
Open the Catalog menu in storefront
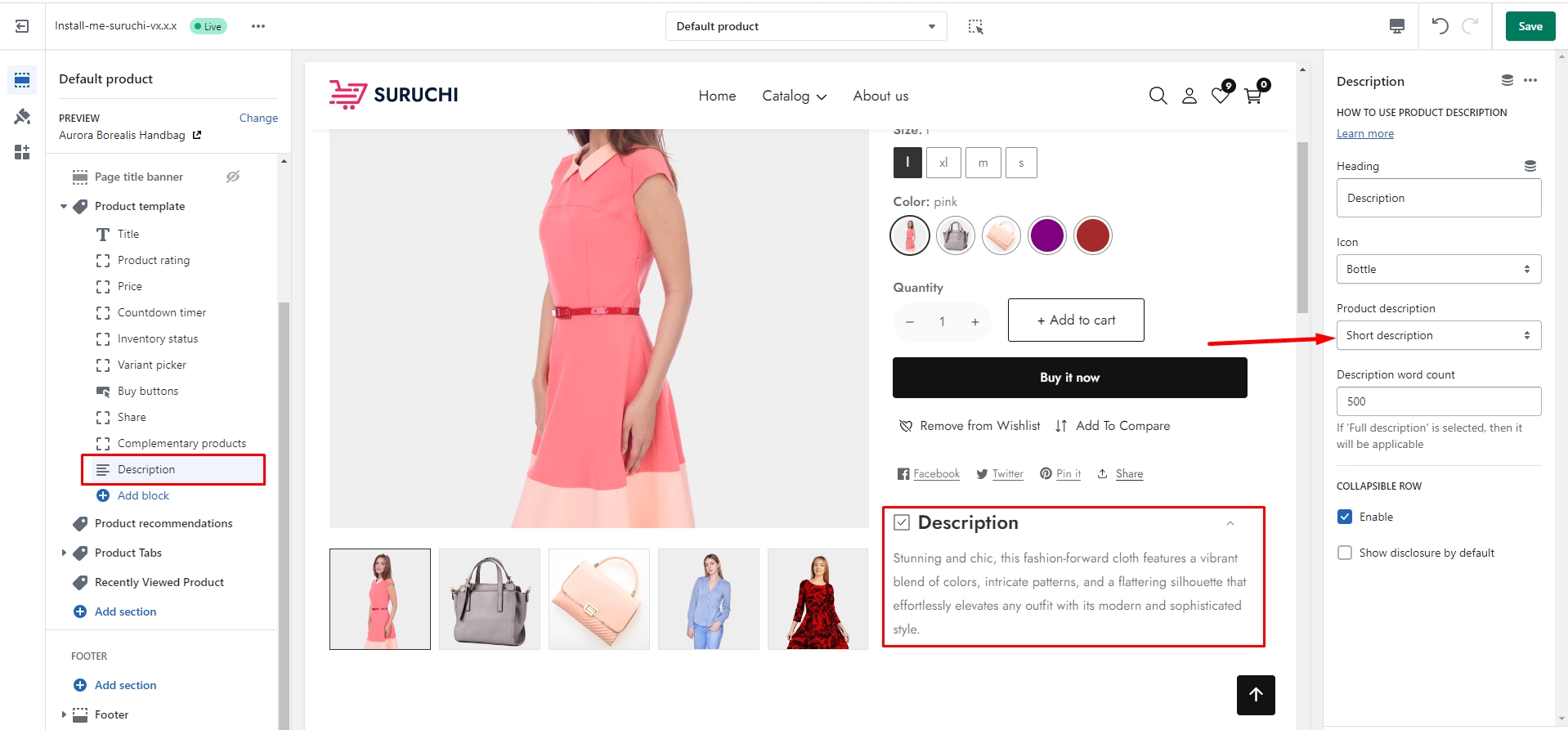coord(794,96)
